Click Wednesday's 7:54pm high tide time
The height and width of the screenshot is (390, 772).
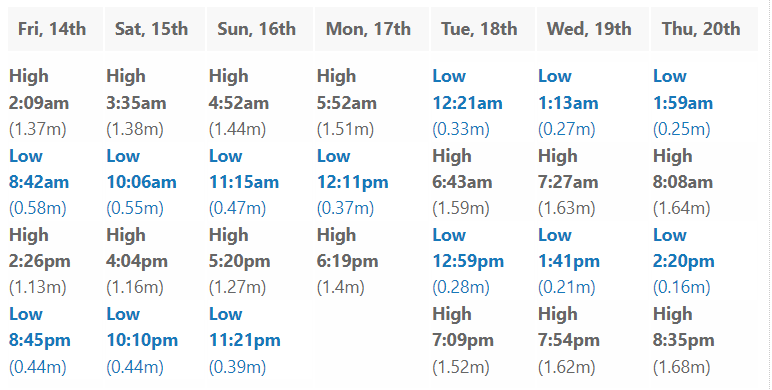pos(569,340)
